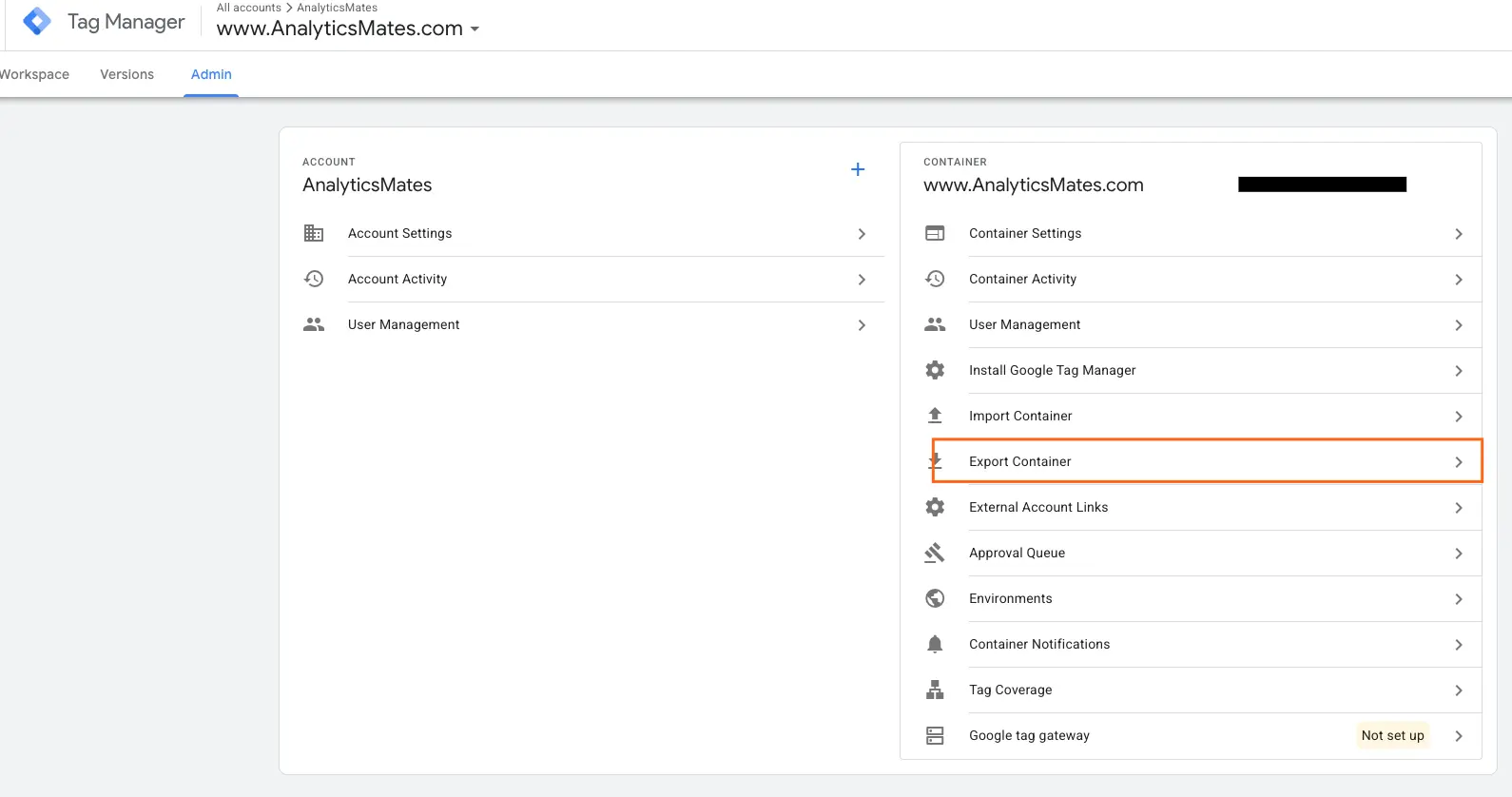Viewport: 1512px width, 797px height.
Task: Click the Install Google Tag Manager gear icon
Action: click(935, 370)
